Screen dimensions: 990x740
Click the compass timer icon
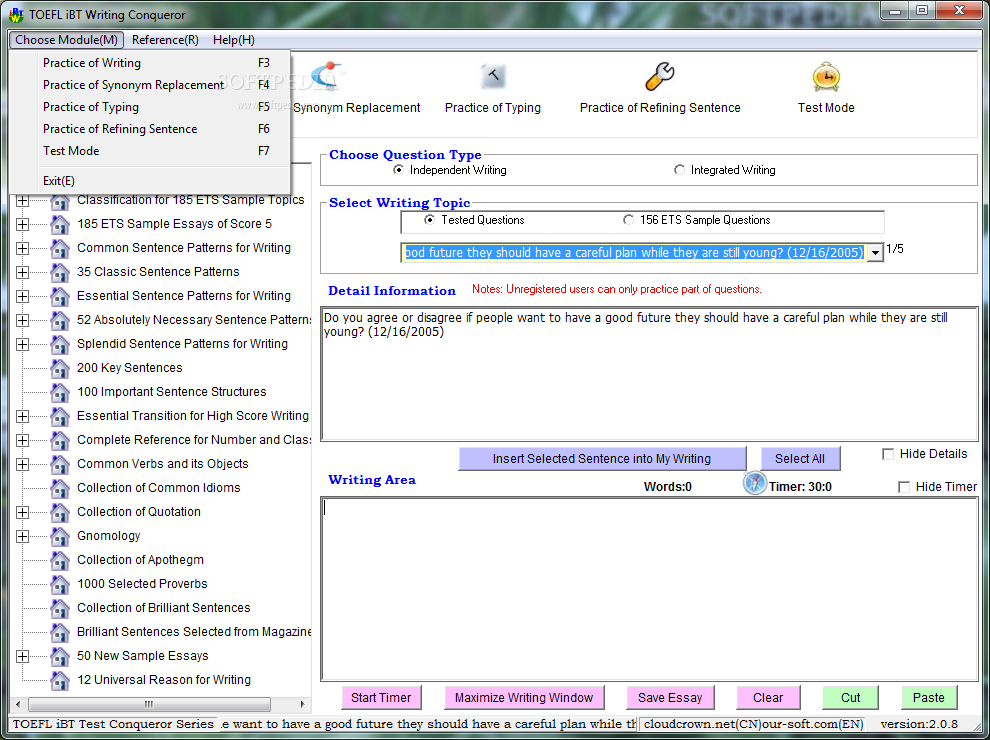[x=754, y=483]
